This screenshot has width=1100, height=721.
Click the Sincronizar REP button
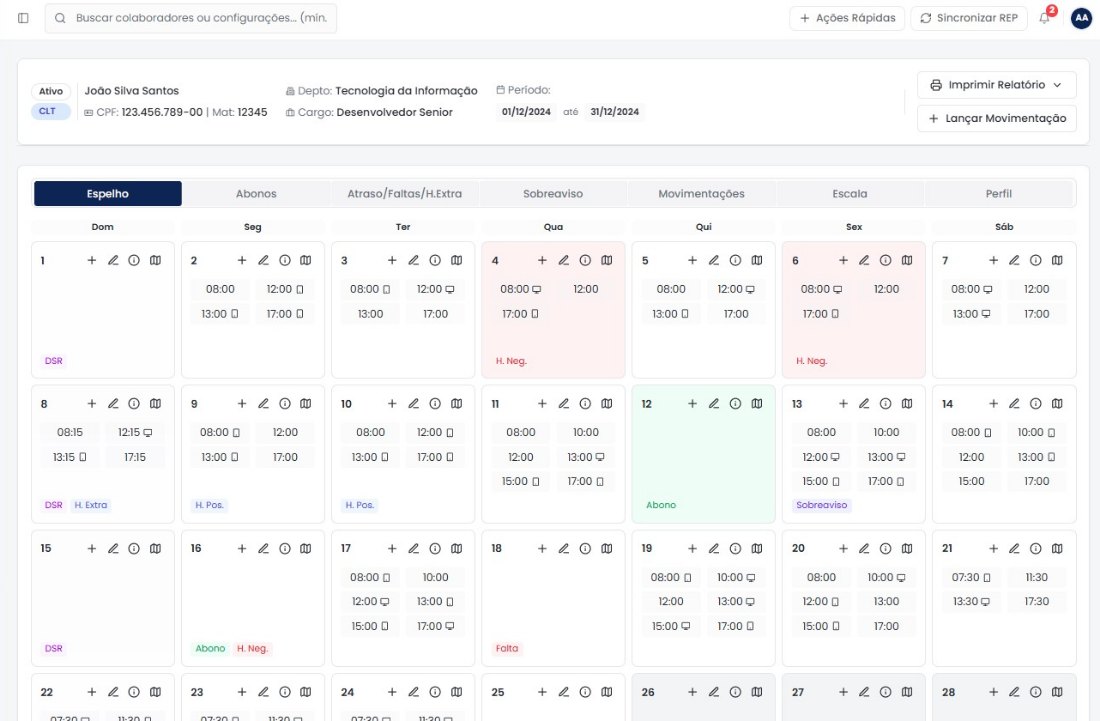pos(969,18)
